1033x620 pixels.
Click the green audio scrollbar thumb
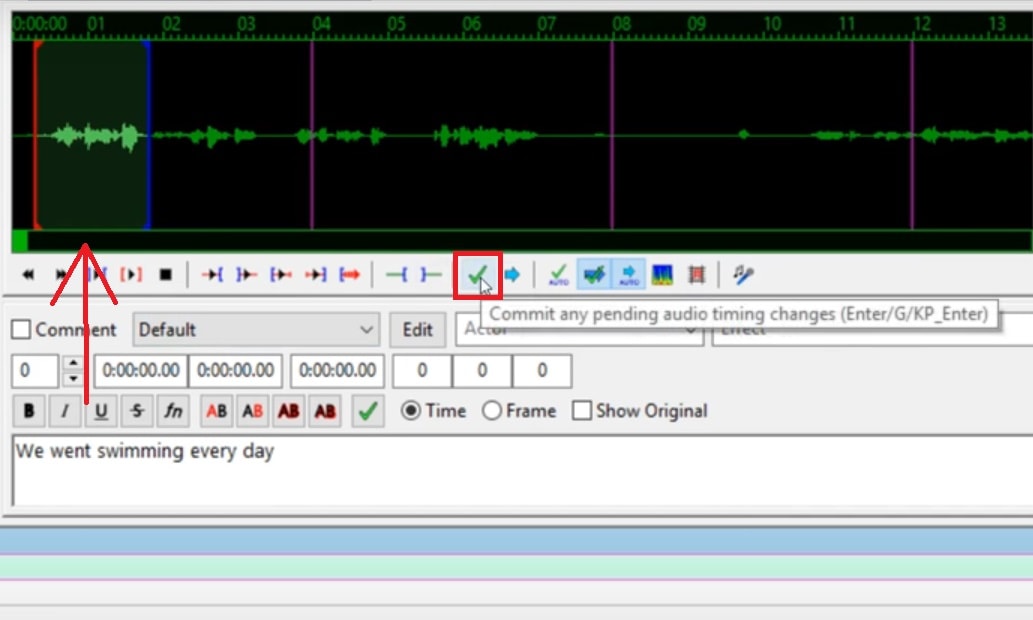20,241
